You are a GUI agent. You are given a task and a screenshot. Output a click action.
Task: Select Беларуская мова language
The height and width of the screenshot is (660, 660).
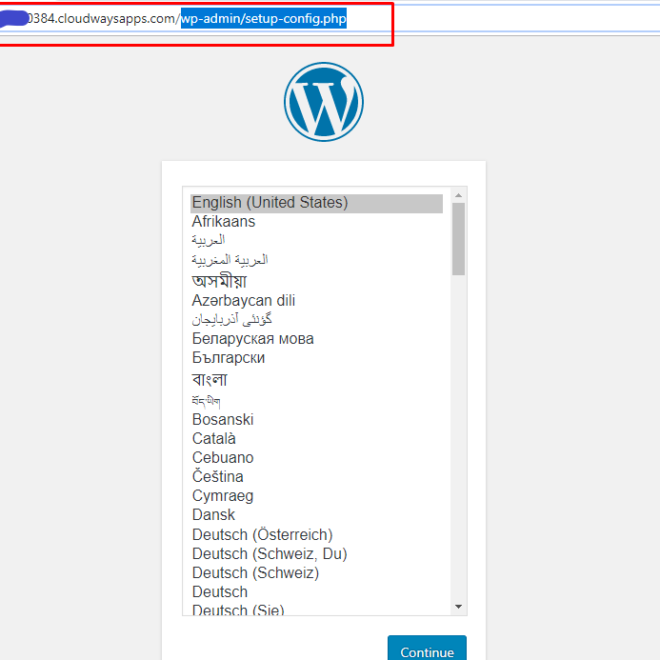click(317, 339)
